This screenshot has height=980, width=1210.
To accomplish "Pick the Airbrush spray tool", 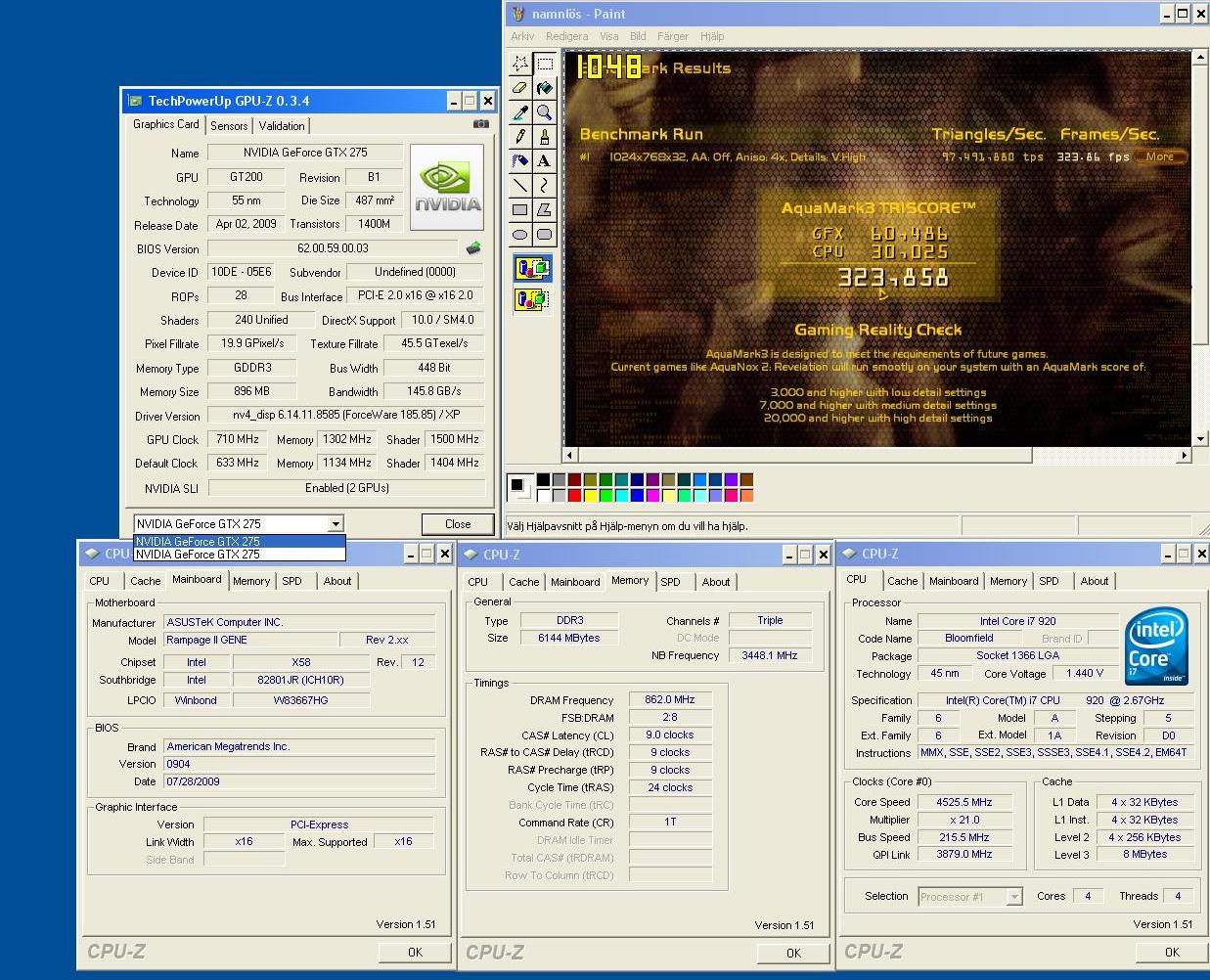I will tap(520, 160).
